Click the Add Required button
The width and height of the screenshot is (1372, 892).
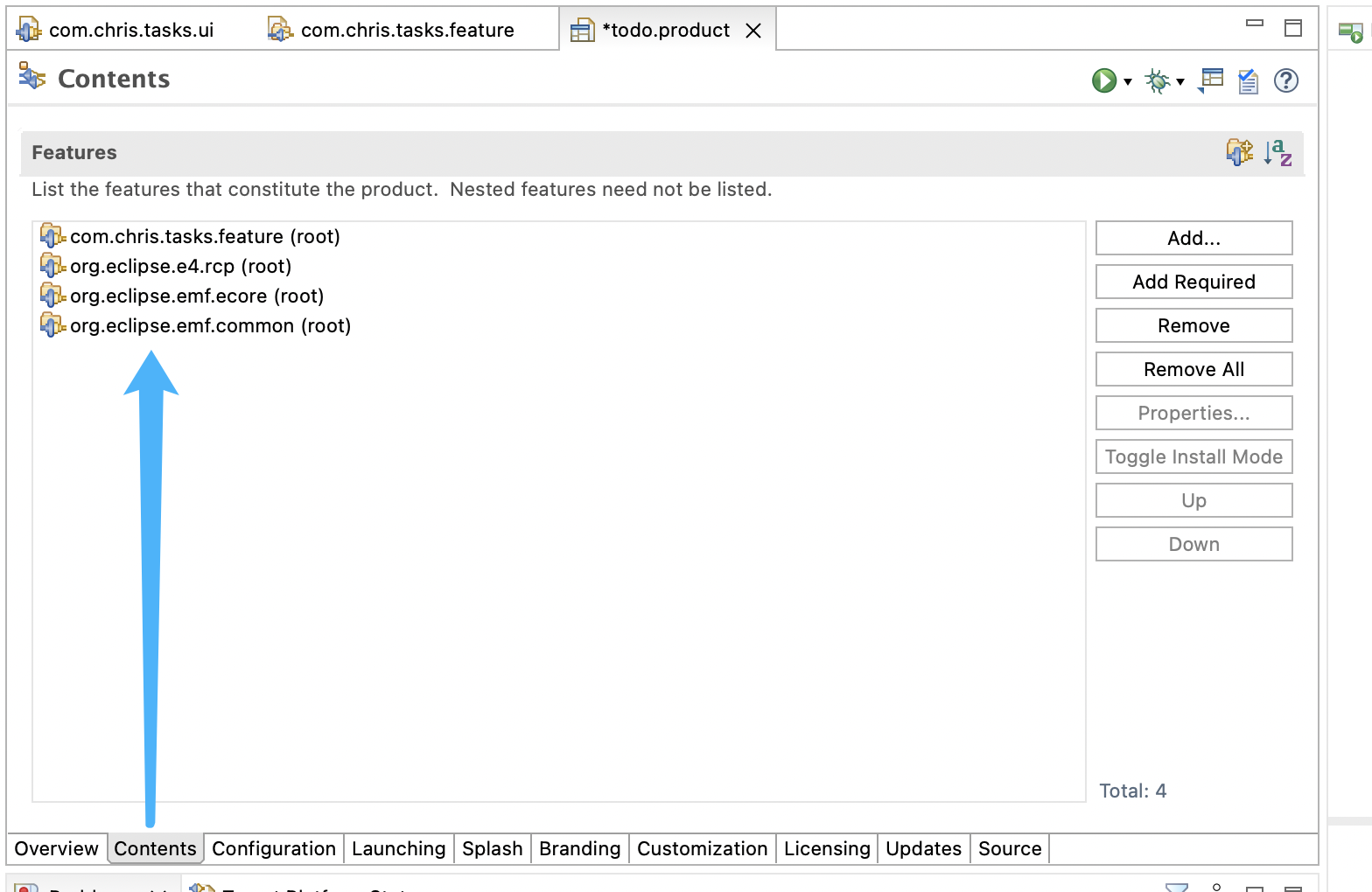(1194, 282)
